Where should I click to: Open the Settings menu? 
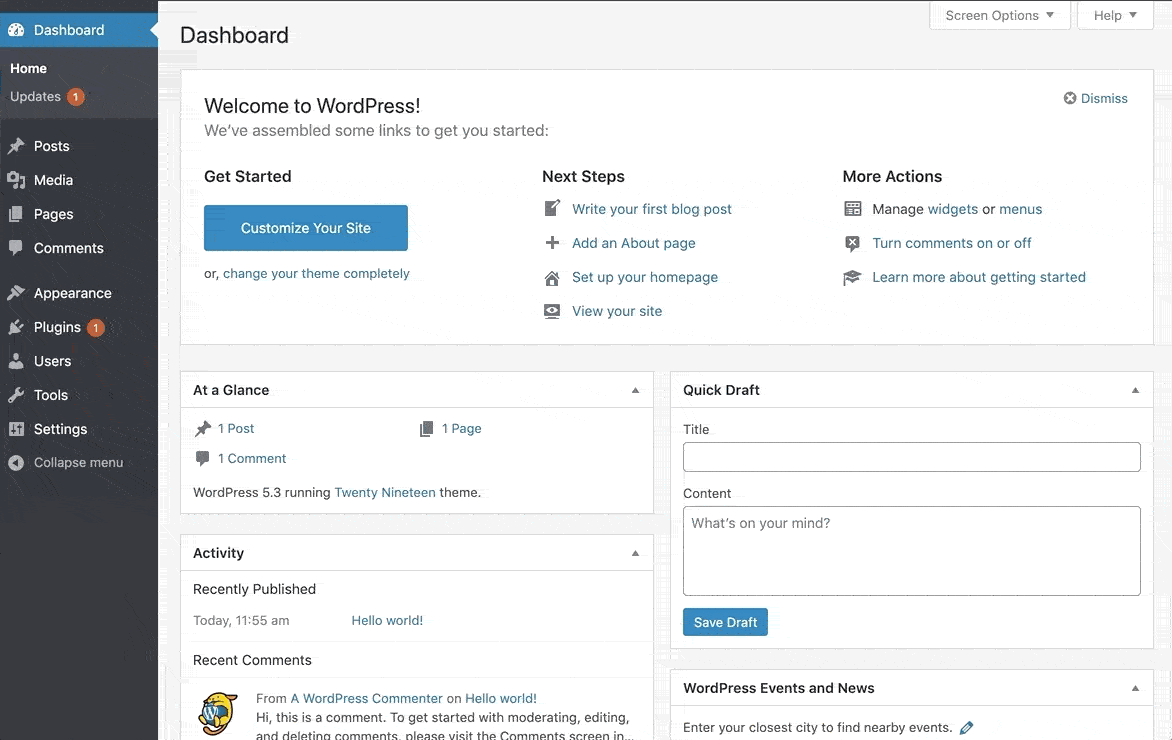click(78, 429)
